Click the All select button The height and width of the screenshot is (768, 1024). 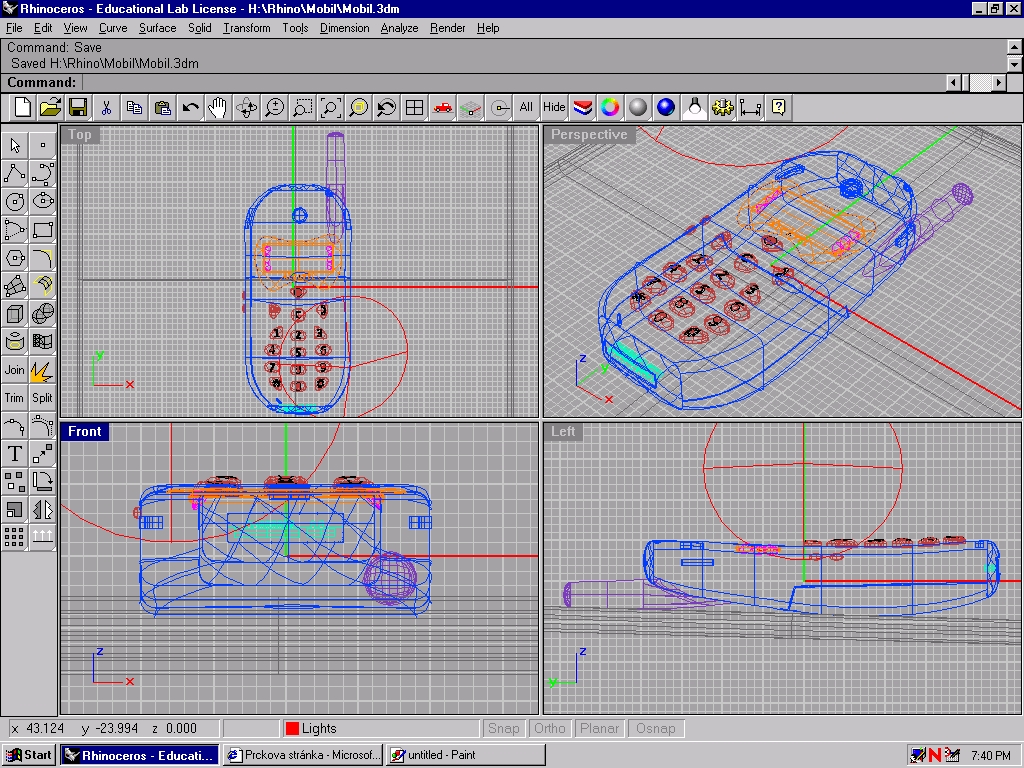[x=526, y=108]
